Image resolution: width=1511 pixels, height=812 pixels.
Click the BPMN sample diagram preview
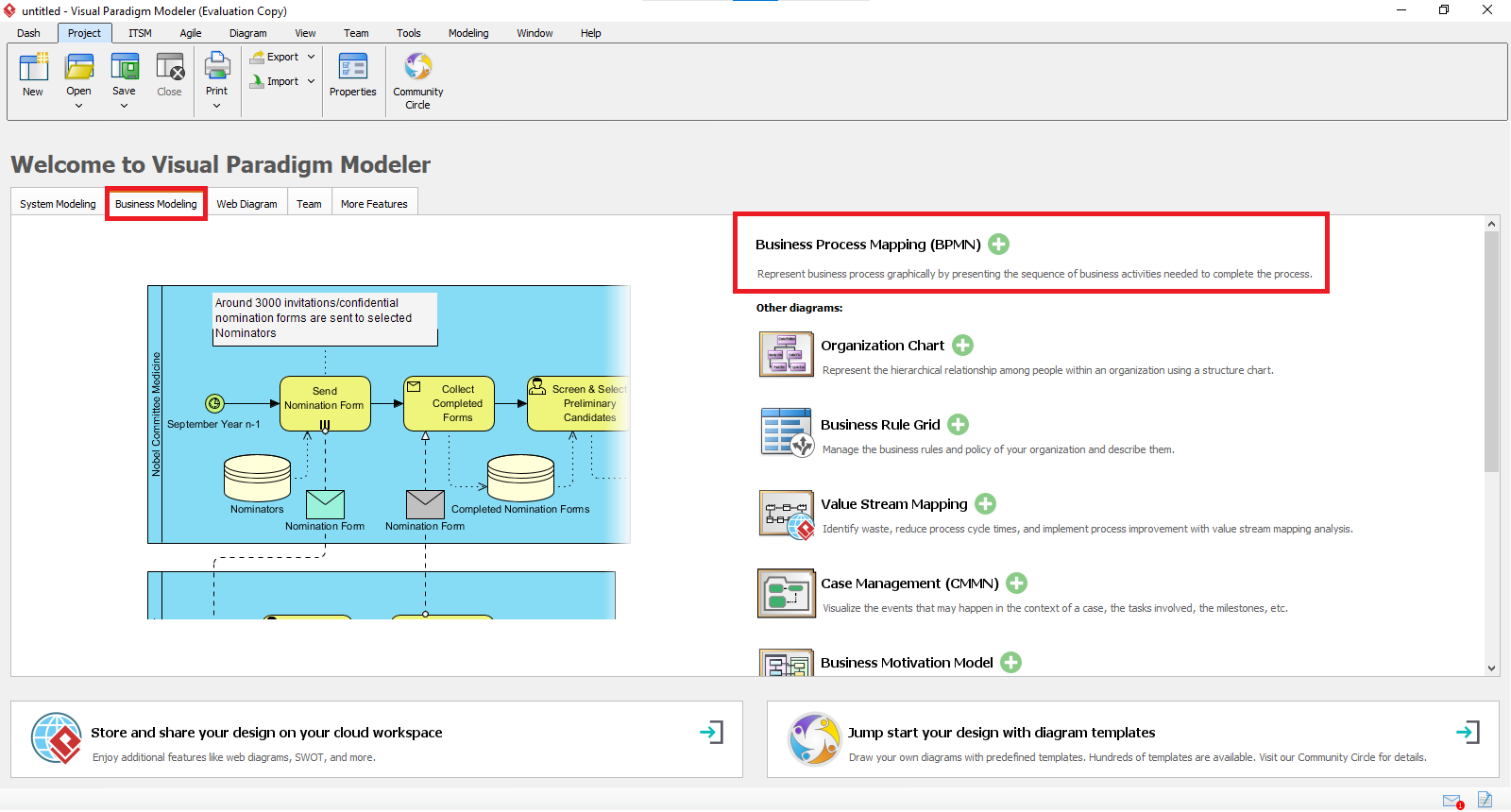click(x=389, y=451)
